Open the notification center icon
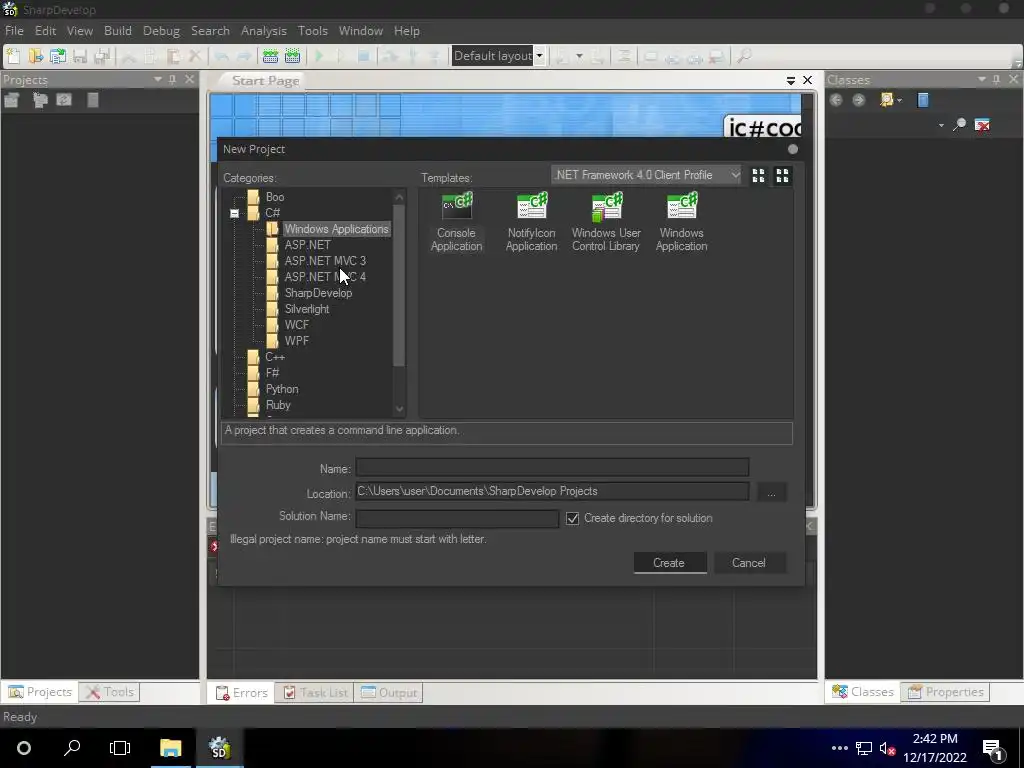 [x=993, y=749]
